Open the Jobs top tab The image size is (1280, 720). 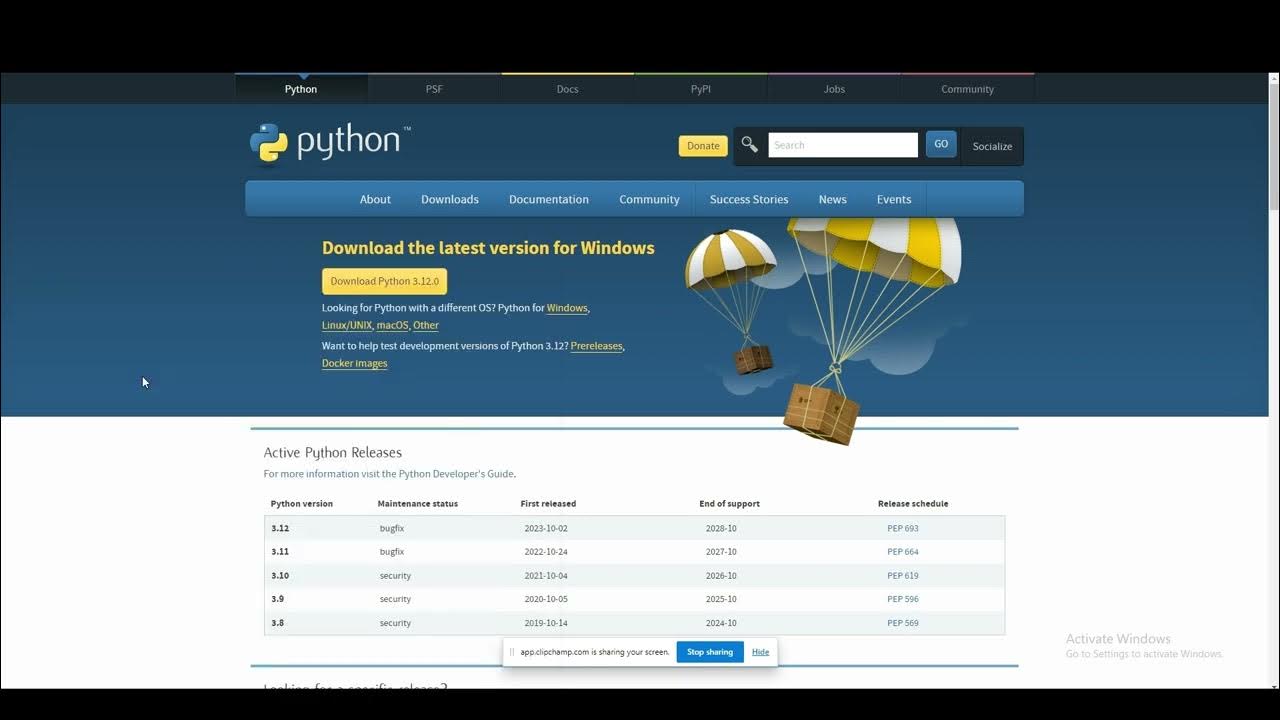pyautogui.click(x=834, y=89)
